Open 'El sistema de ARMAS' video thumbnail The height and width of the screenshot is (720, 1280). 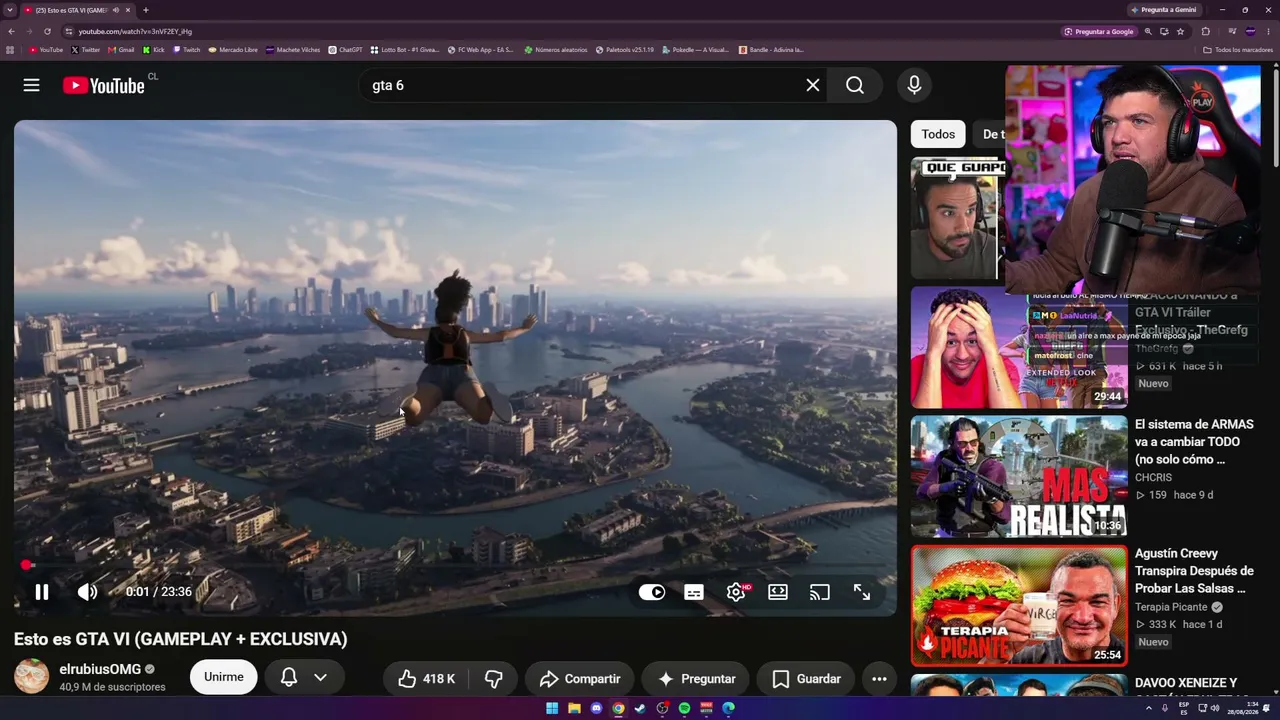pos(1018,477)
